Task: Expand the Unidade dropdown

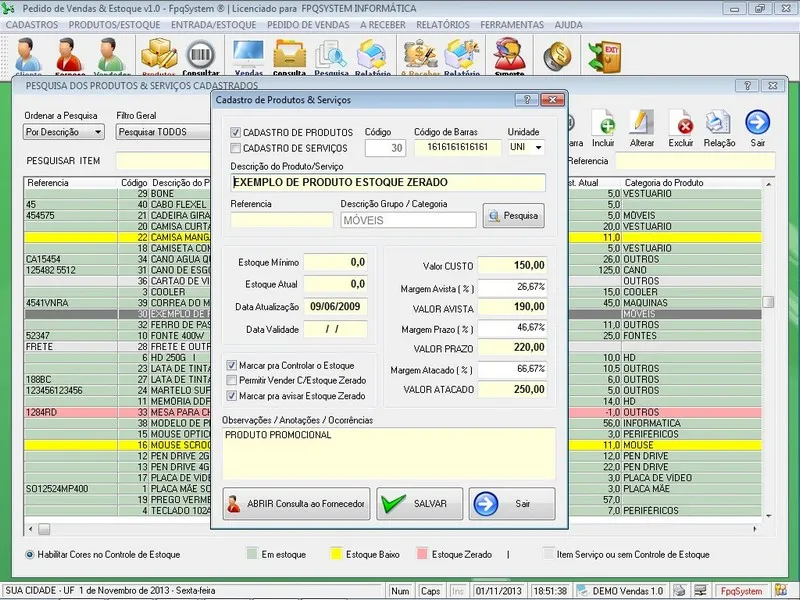Action: [x=538, y=148]
